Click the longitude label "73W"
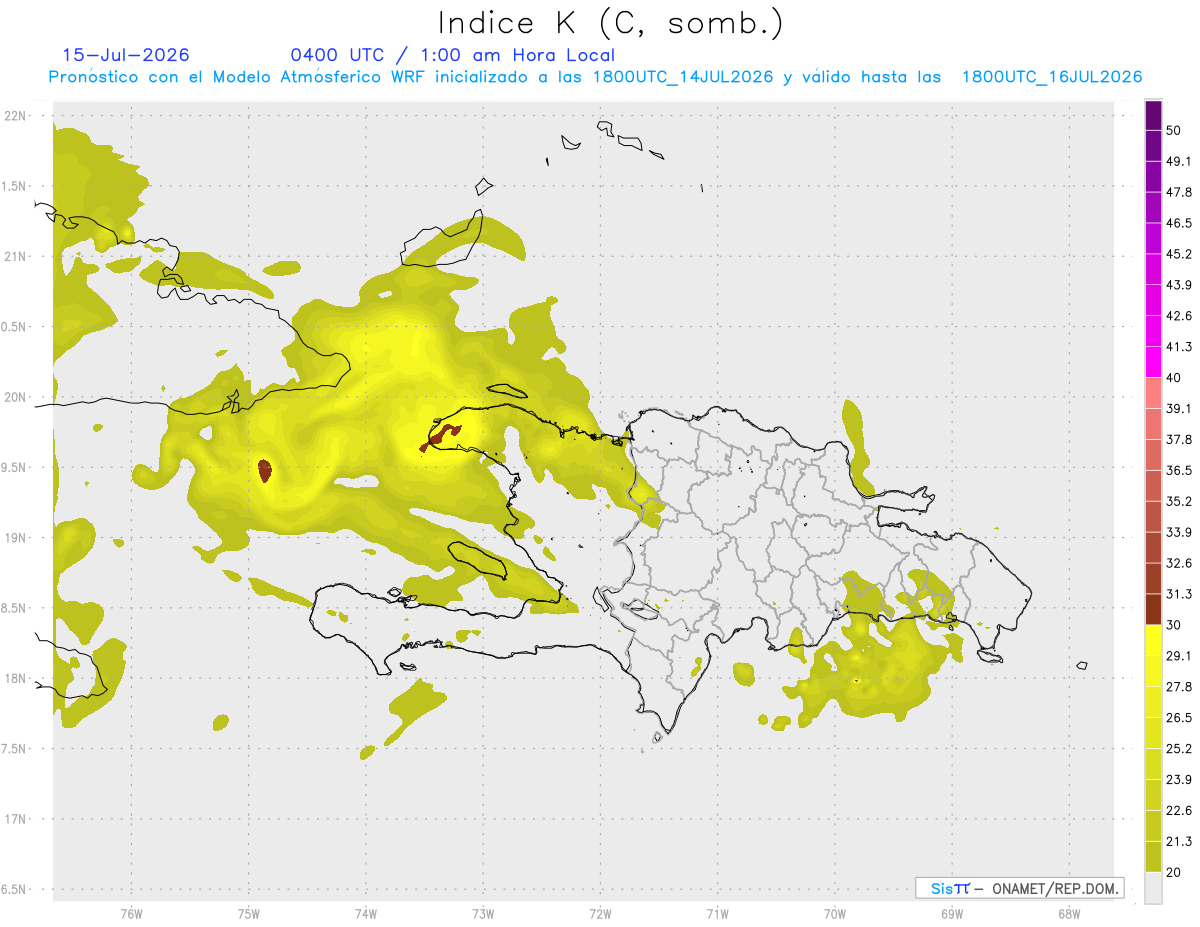This screenshot has width=1200, height=927. point(483,913)
